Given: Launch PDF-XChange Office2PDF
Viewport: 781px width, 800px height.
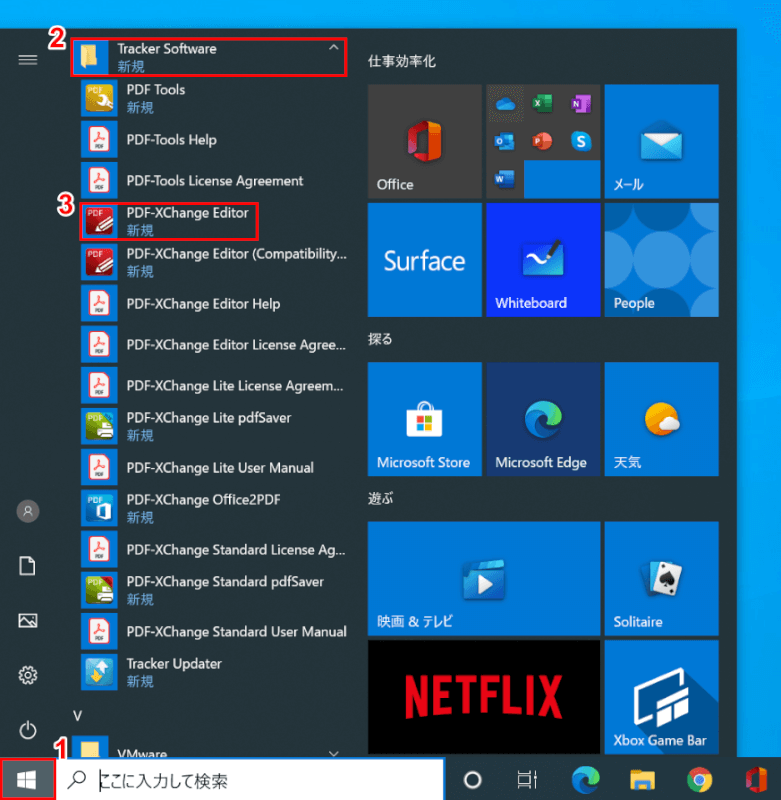Looking at the screenshot, I should click(214, 508).
